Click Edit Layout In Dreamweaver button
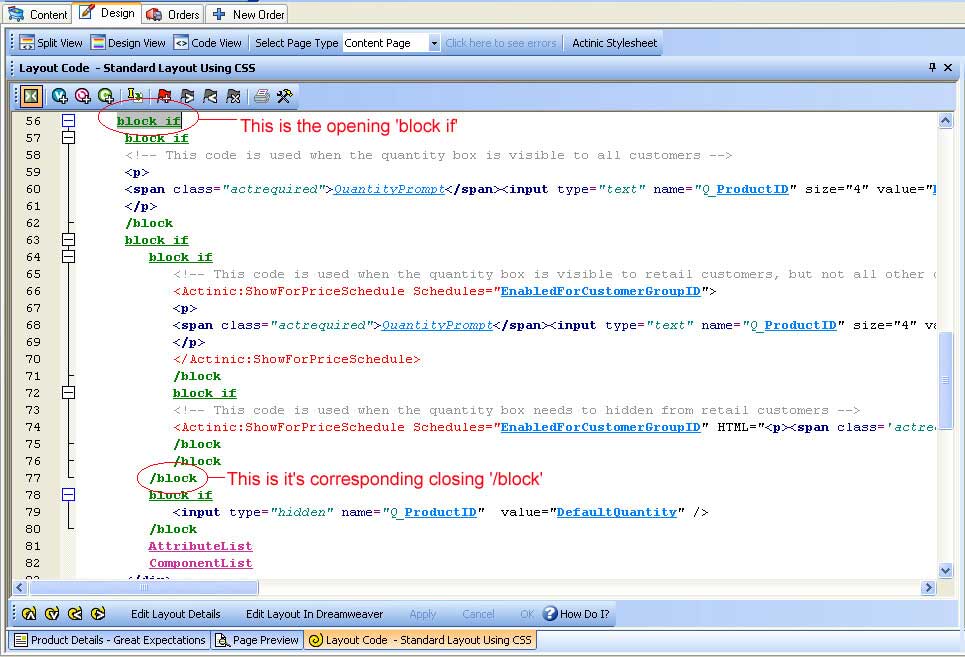This screenshot has width=965, height=657. tap(315, 614)
